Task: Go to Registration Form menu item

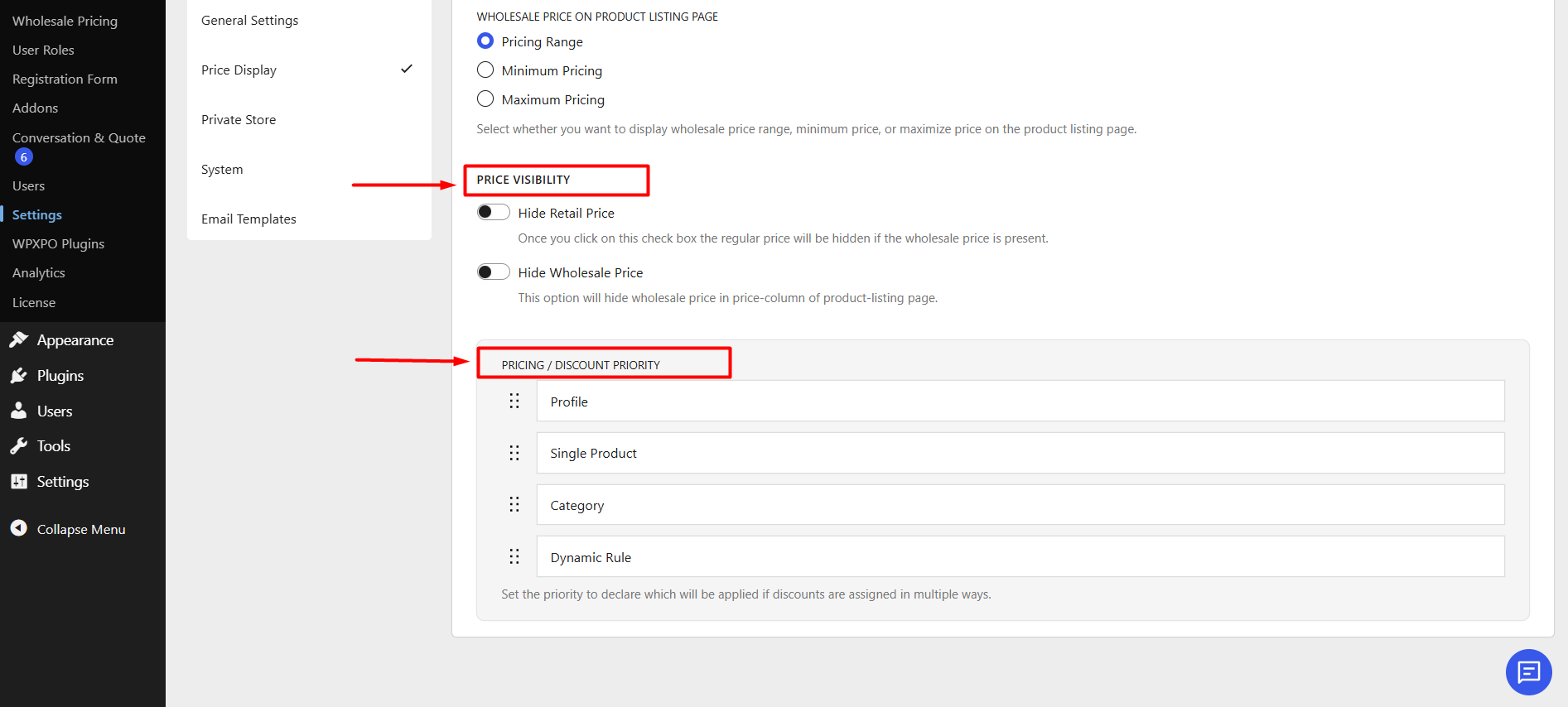Action: coord(65,79)
